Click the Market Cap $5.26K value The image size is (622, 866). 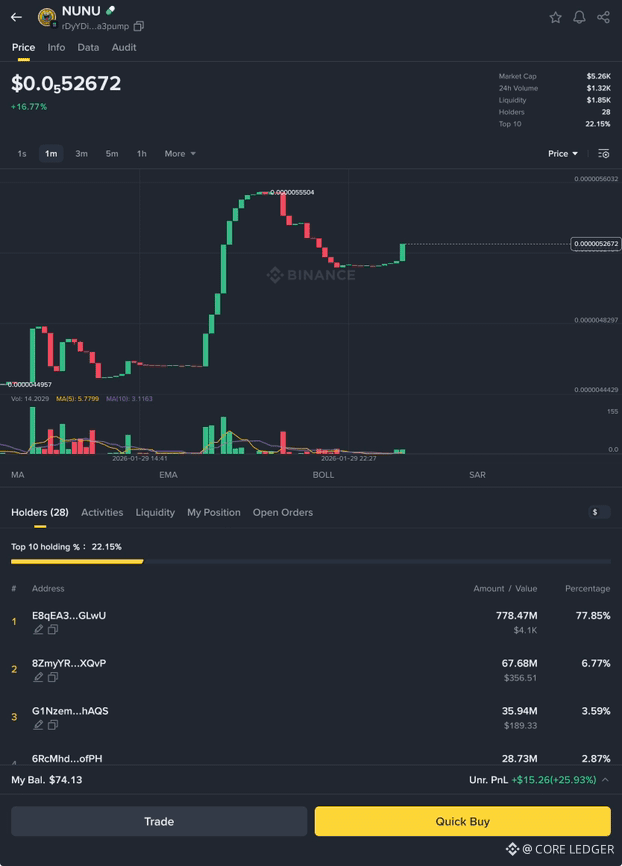598,76
